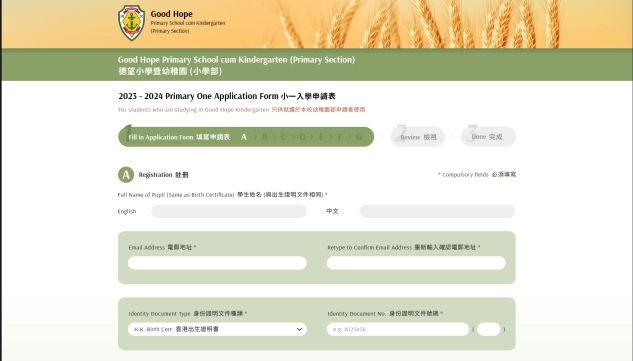Open the Review step pill

tap(418, 137)
